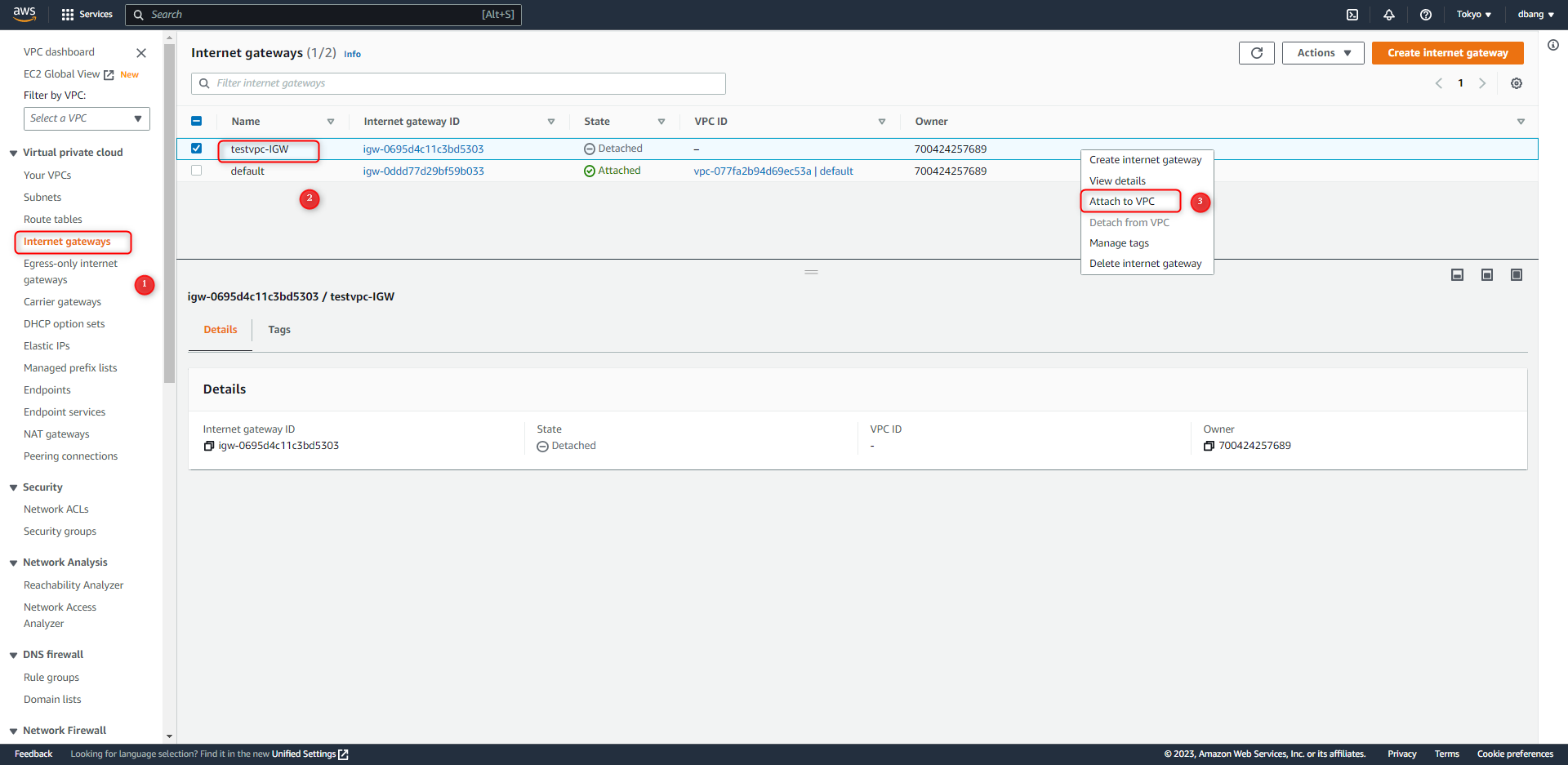Image resolution: width=1568 pixels, height=765 pixels.
Task: Copy the owner ID in Details
Action: pos(1209,446)
